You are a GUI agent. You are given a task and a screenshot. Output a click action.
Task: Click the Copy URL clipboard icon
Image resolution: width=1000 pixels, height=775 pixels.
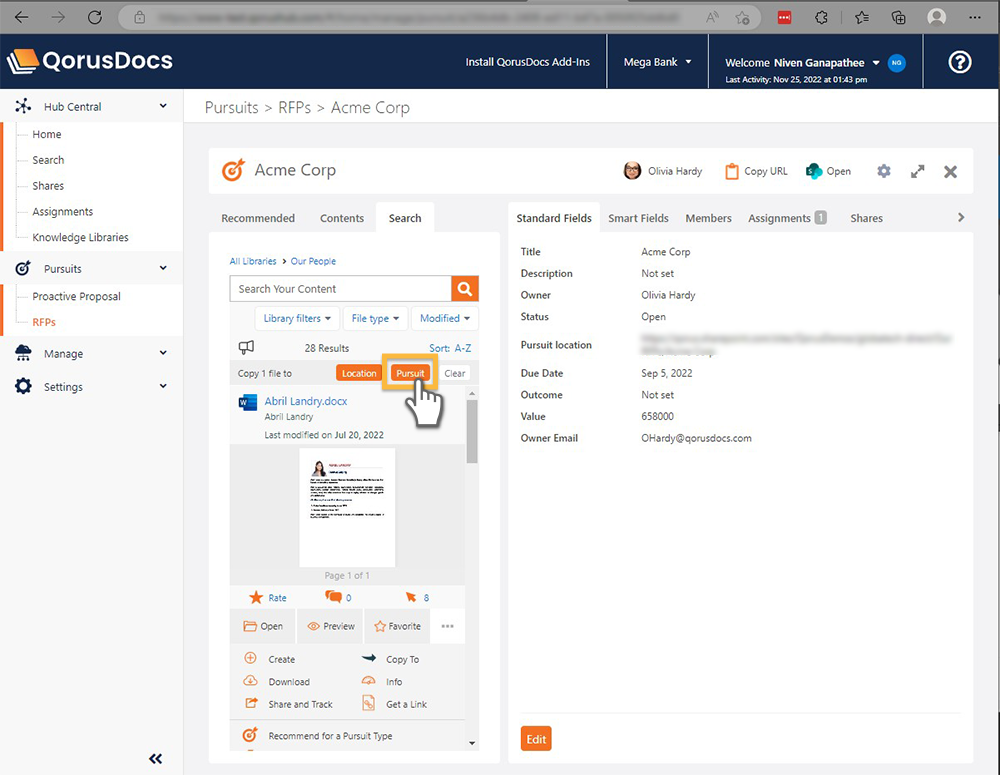tap(732, 171)
